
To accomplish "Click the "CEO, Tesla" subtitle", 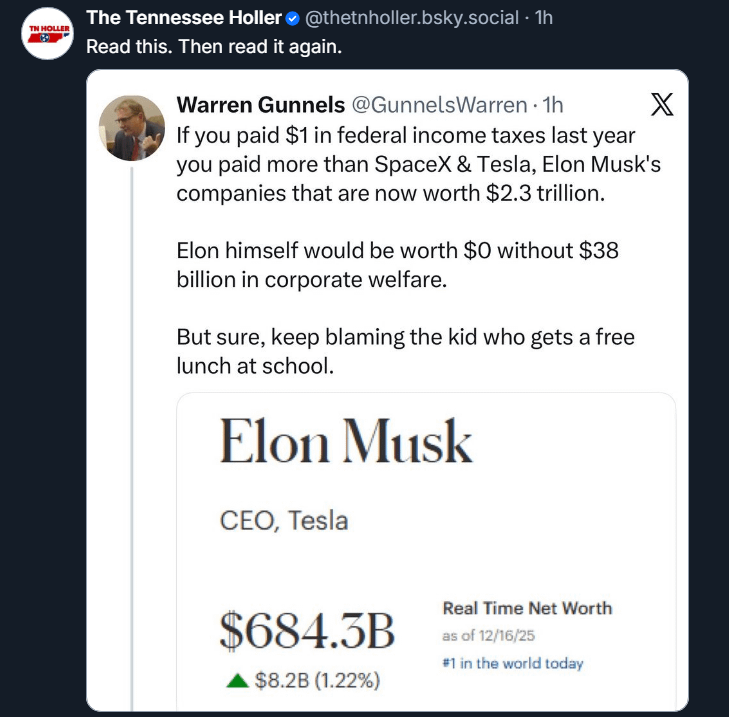I will pyautogui.click(x=284, y=520).
